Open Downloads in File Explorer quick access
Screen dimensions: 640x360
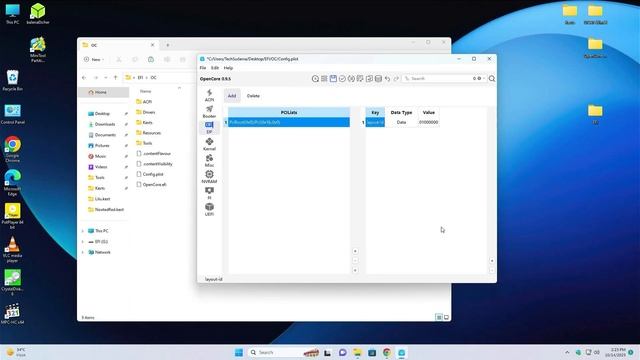pos(104,124)
